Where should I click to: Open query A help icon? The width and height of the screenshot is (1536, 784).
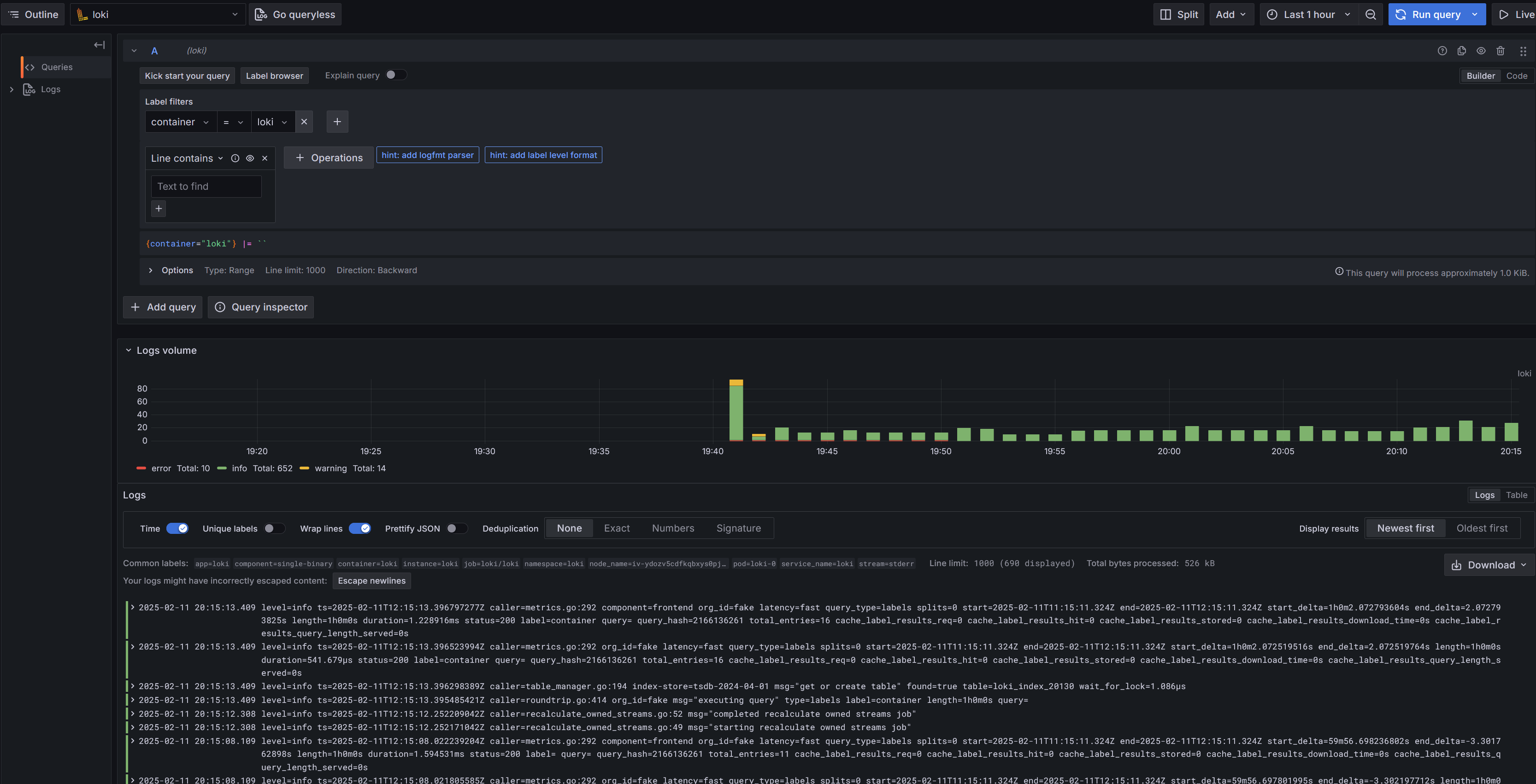(1442, 51)
